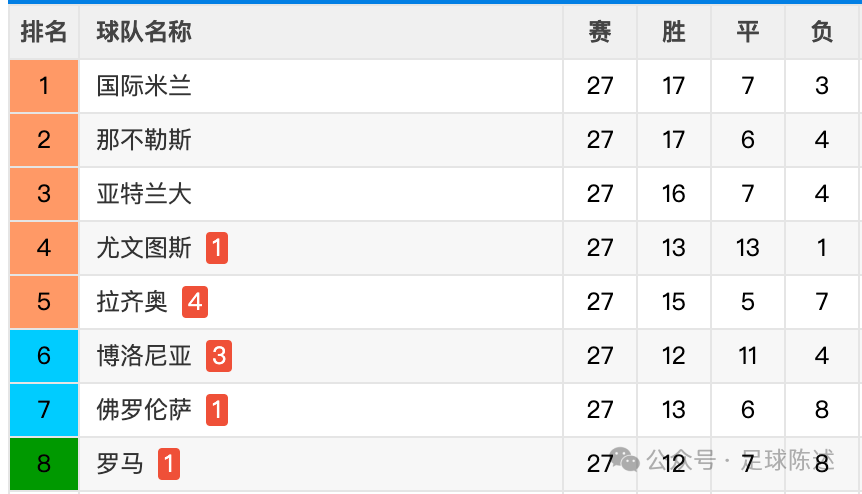862x494 pixels.
Task: Click the red 3 badge beside 博洛尼亚
Action: click(219, 356)
